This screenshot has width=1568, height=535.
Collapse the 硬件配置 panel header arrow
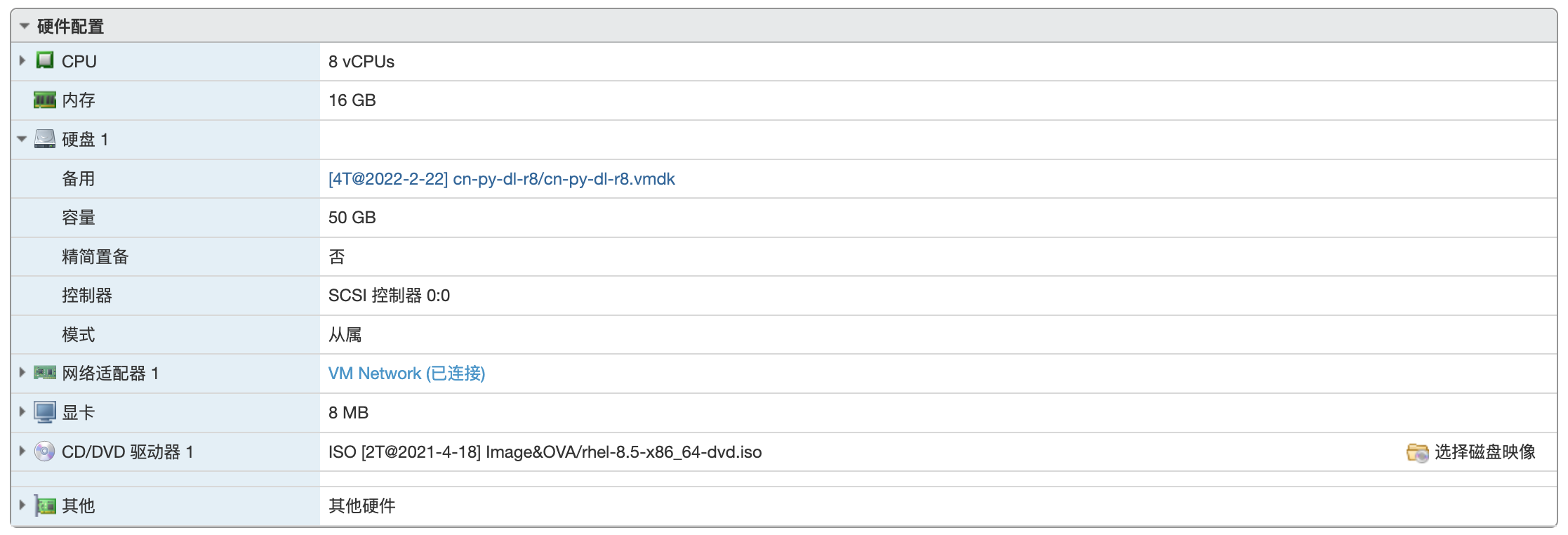[x=25, y=26]
